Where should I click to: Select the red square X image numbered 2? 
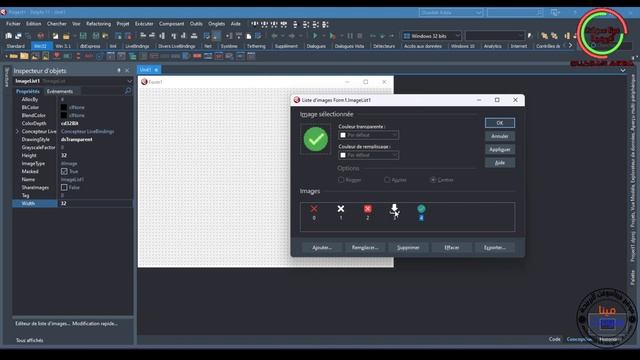[x=367, y=209]
